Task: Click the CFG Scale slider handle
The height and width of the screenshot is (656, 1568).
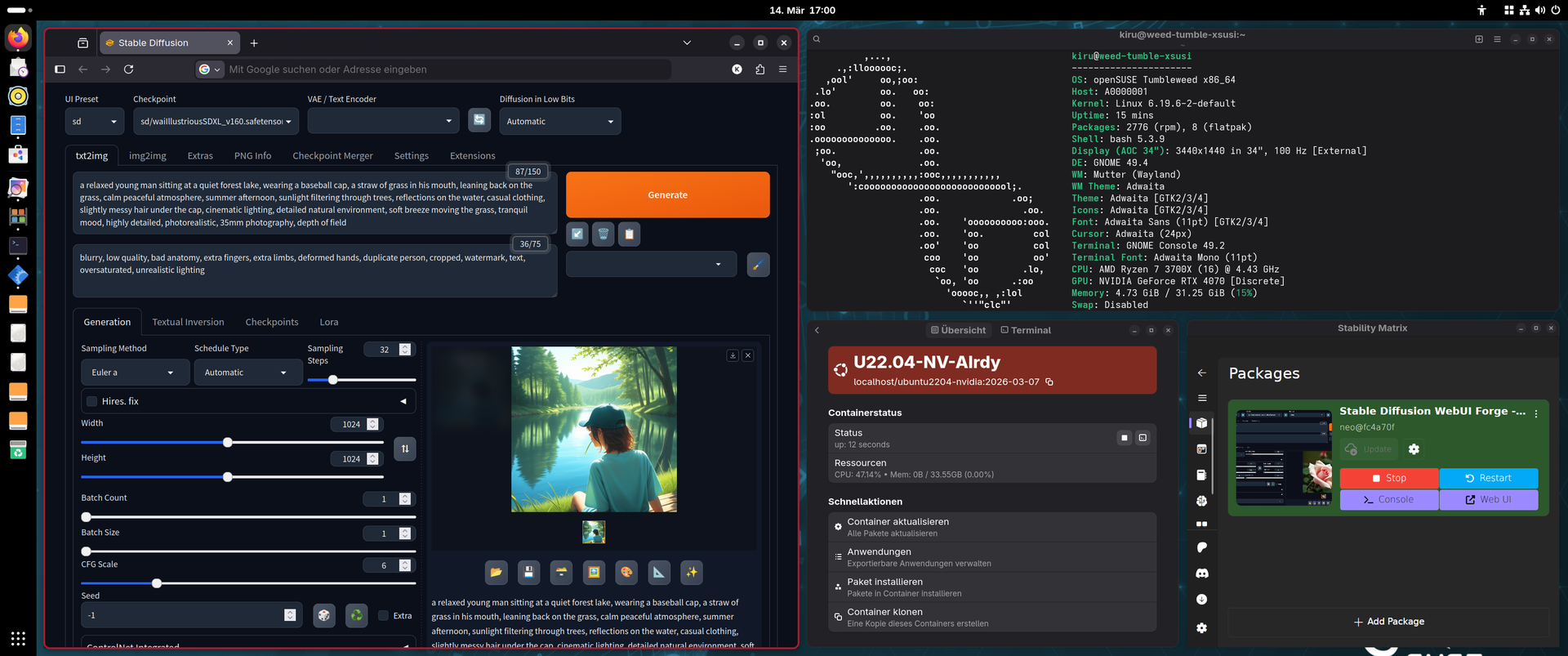Action: (x=157, y=583)
